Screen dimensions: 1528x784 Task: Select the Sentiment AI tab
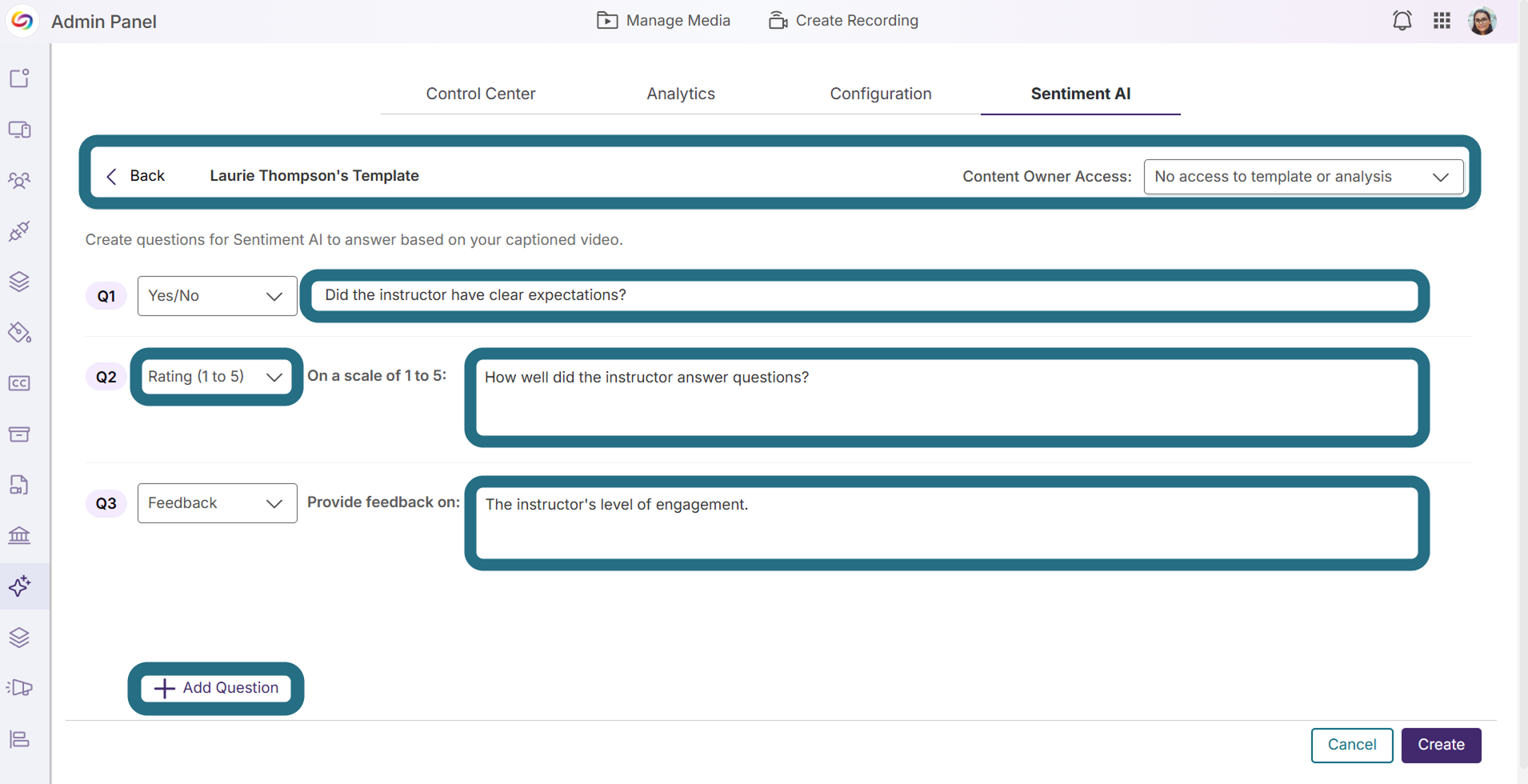pyautogui.click(x=1081, y=94)
